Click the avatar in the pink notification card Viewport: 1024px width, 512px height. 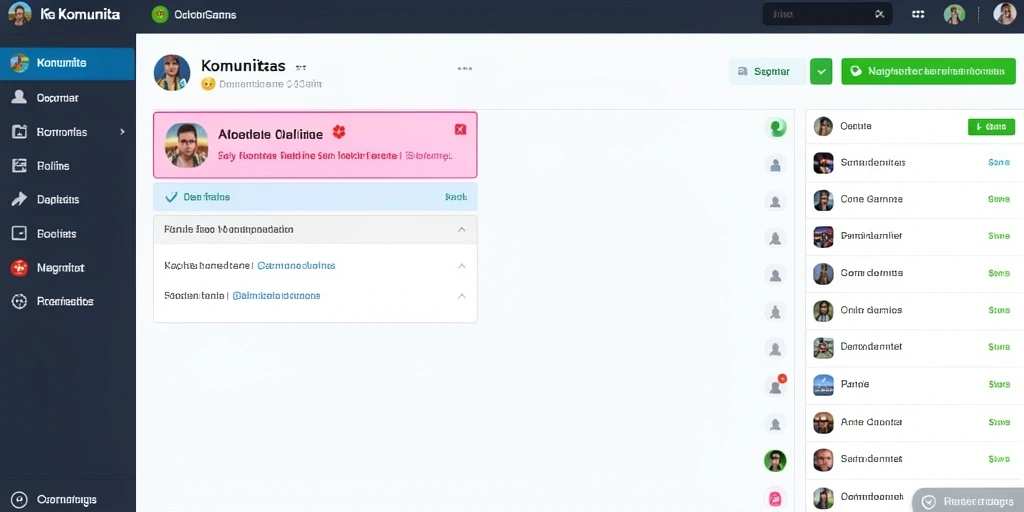[x=187, y=145]
